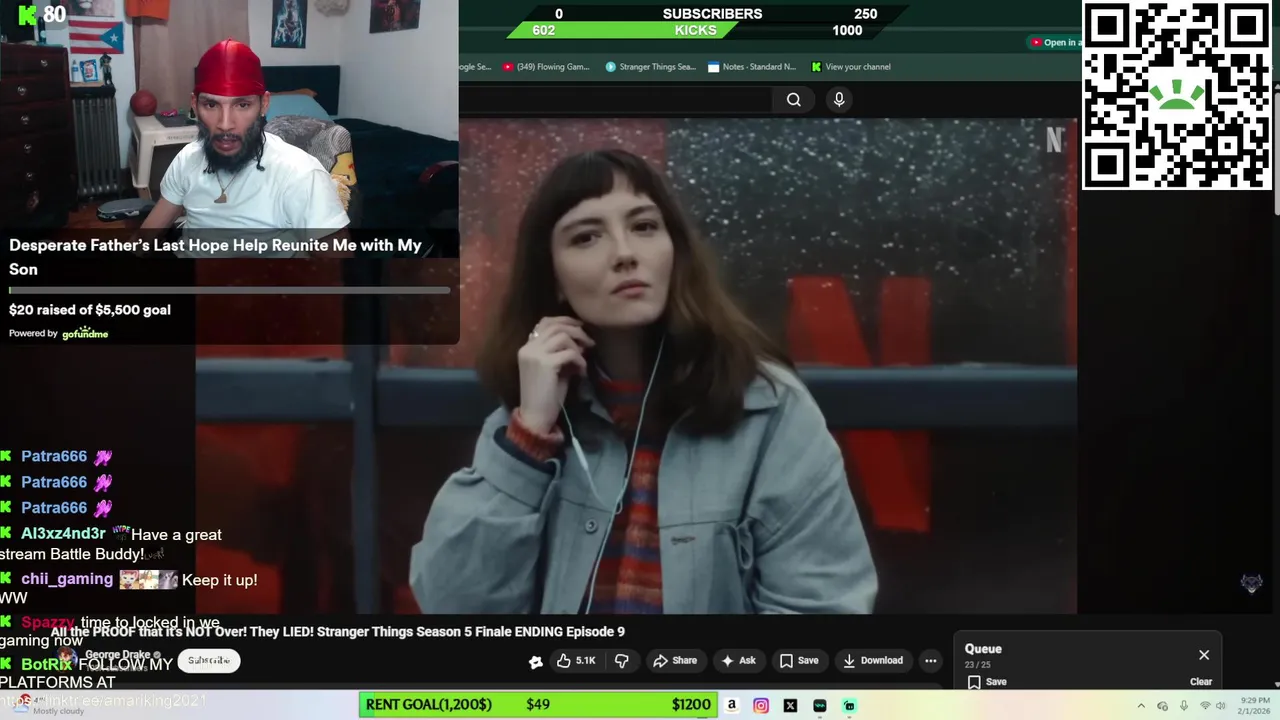Click the Subscribe button beside George Drake
The image size is (1280, 720).
(208, 660)
